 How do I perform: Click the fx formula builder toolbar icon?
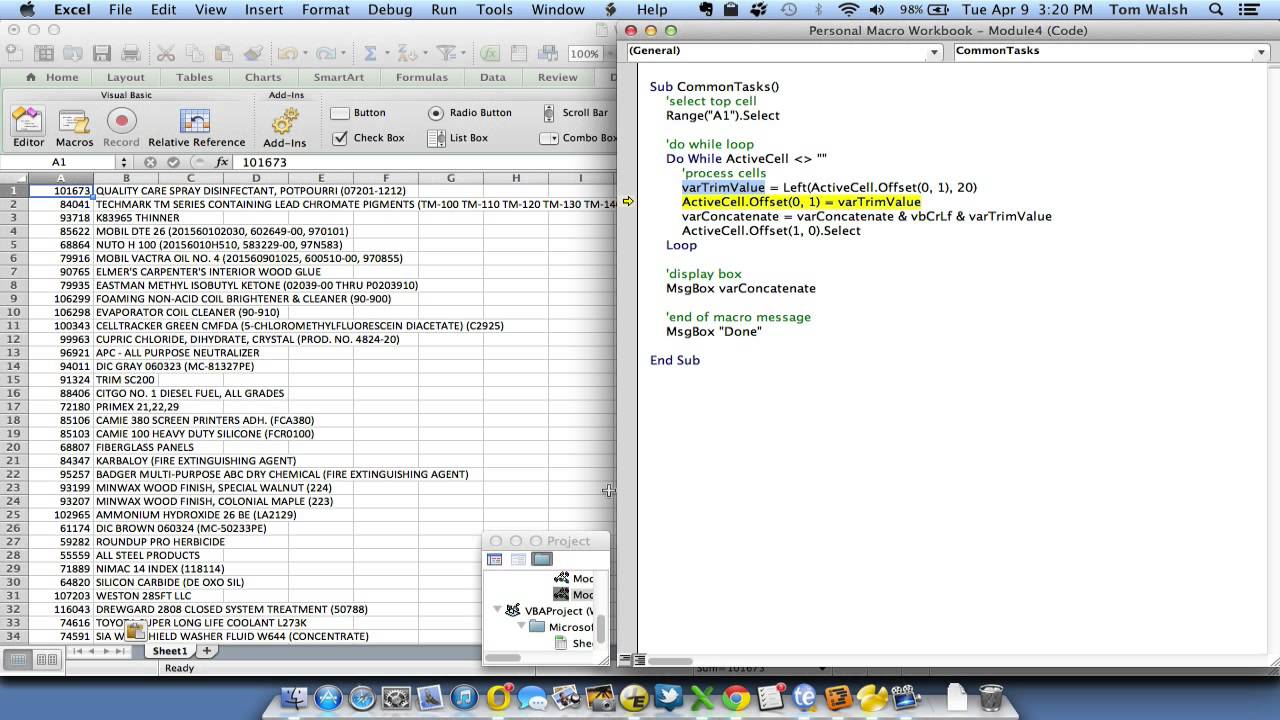point(491,54)
